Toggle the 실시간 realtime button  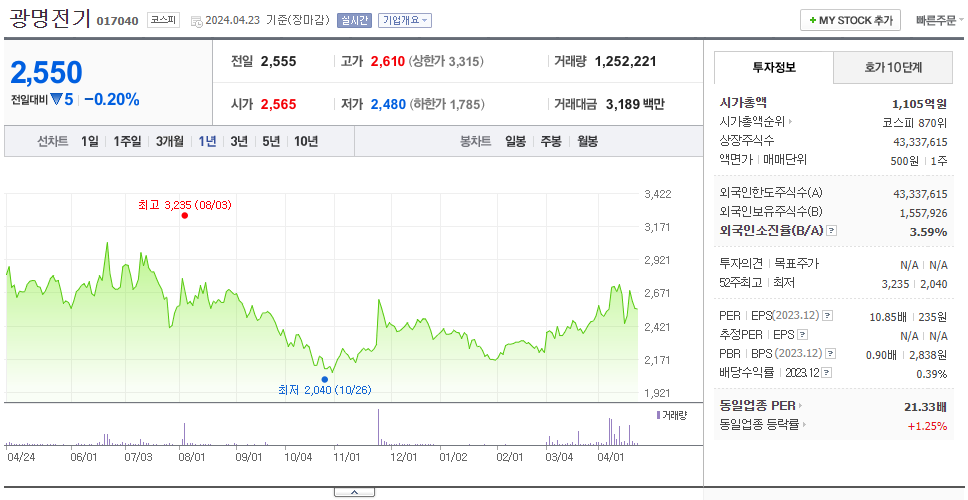point(354,20)
